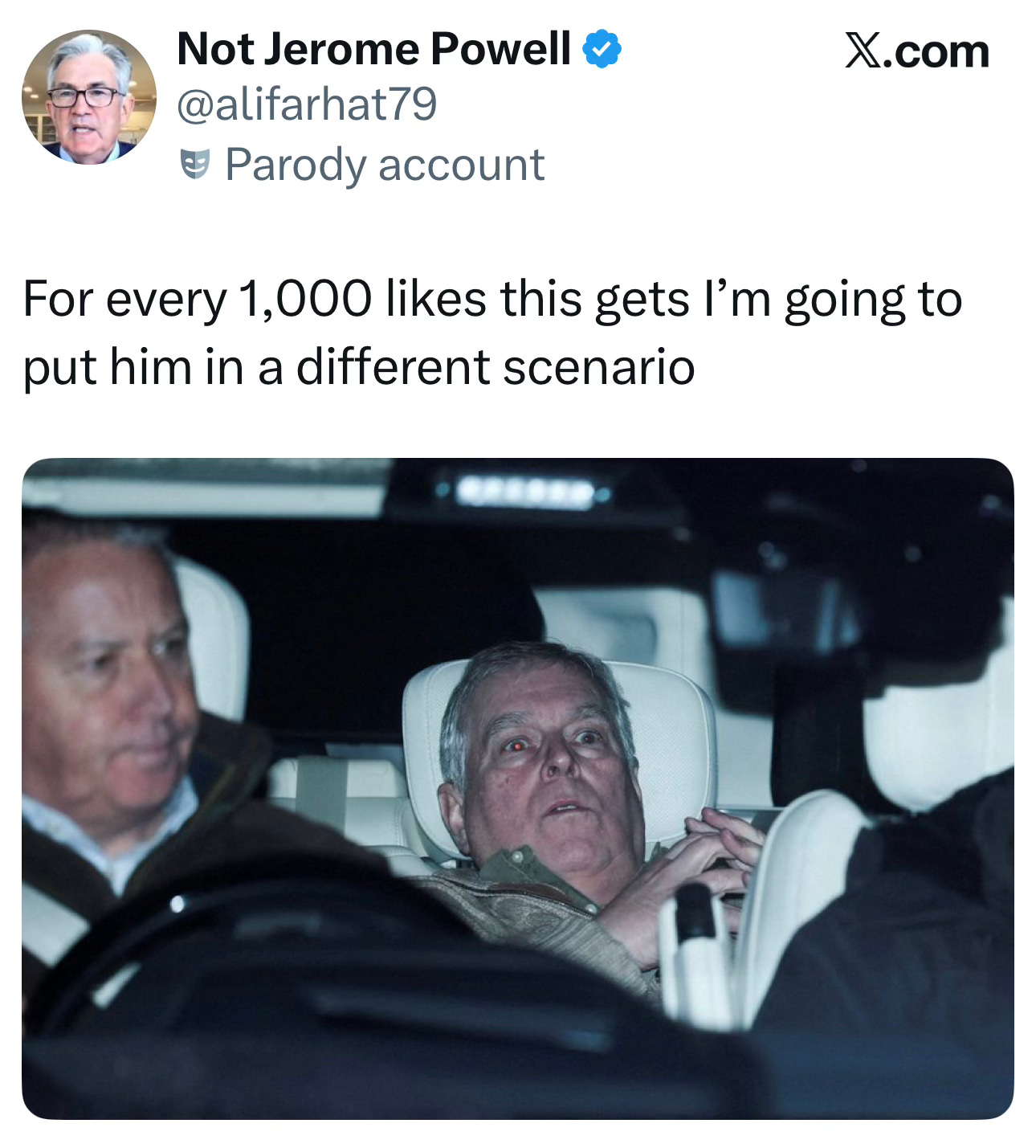Open the Not Jerome Powell profile avatar

(x=89, y=97)
